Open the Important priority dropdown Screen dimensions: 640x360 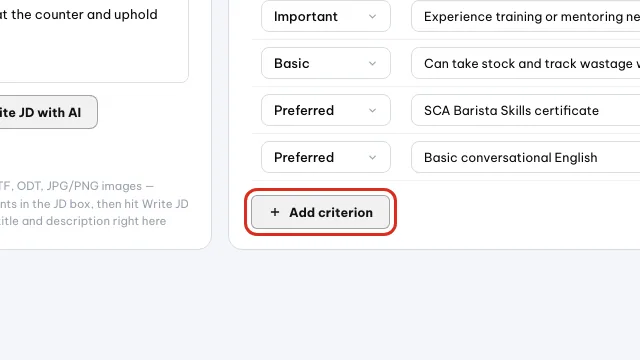pos(326,16)
